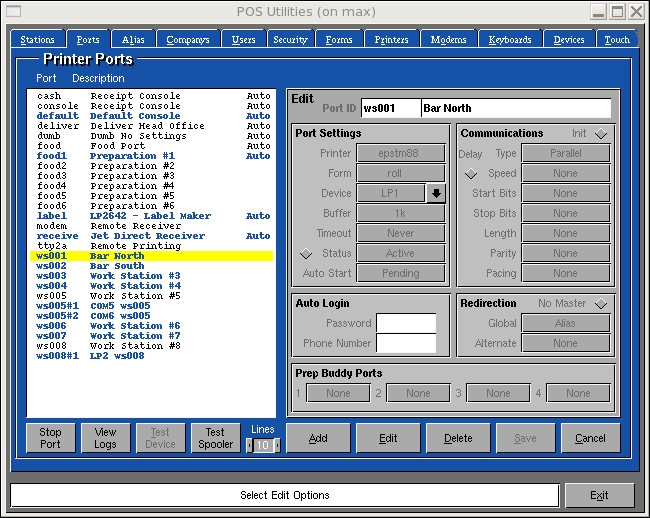650x518 pixels.
Task: Select the 'ws005#1 COM5 ws005' row
Action: (x=152, y=306)
